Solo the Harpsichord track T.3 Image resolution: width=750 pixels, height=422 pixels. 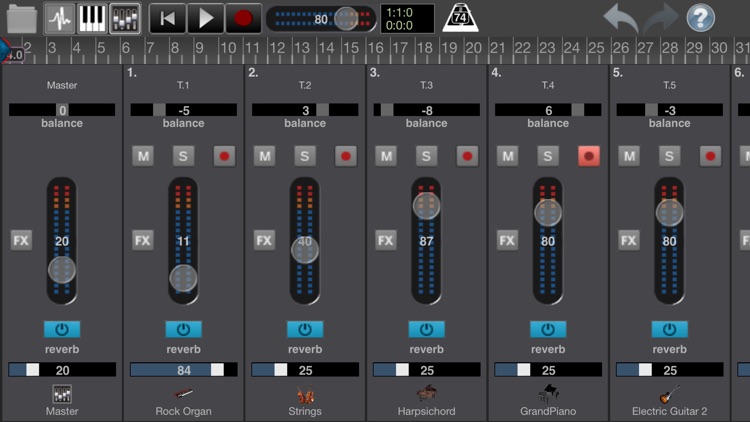pos(426,156)
